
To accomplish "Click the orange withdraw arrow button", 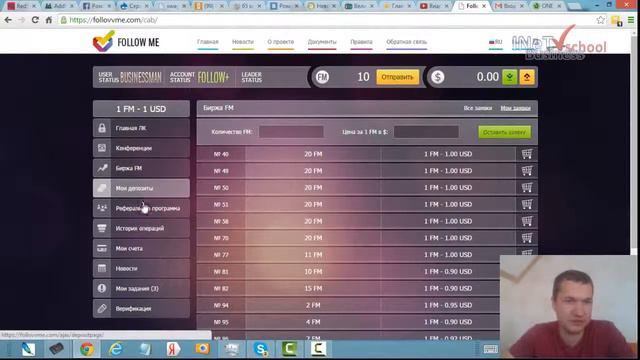I will click(x=527, y=77).
